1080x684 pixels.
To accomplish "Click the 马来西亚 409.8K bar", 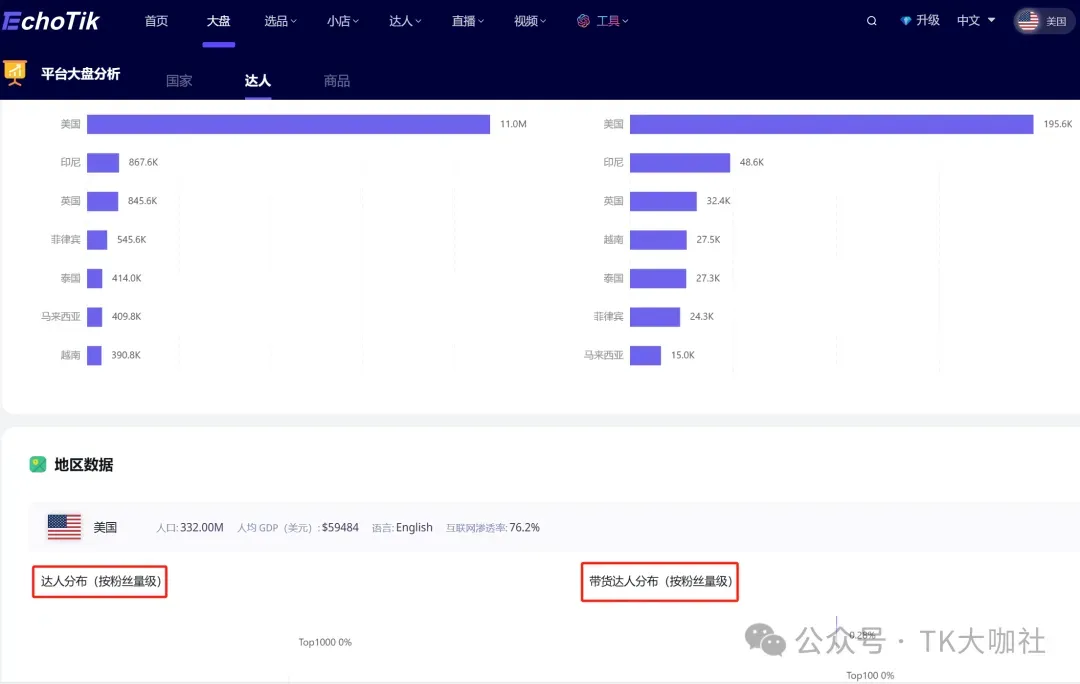I will [x=94, y=317].
